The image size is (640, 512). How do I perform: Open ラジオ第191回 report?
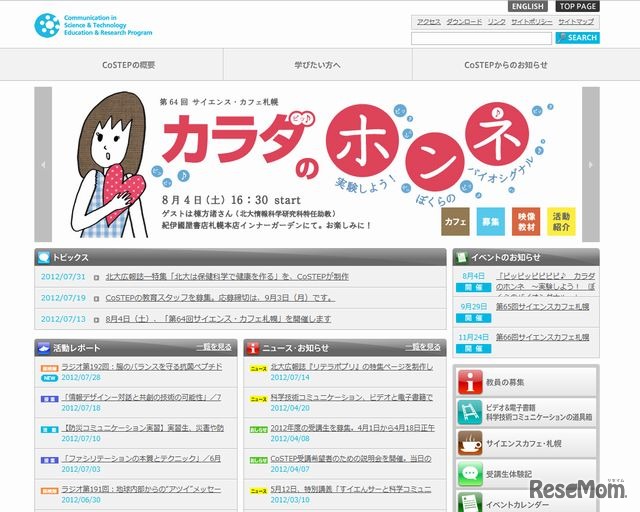click(141, 489)
